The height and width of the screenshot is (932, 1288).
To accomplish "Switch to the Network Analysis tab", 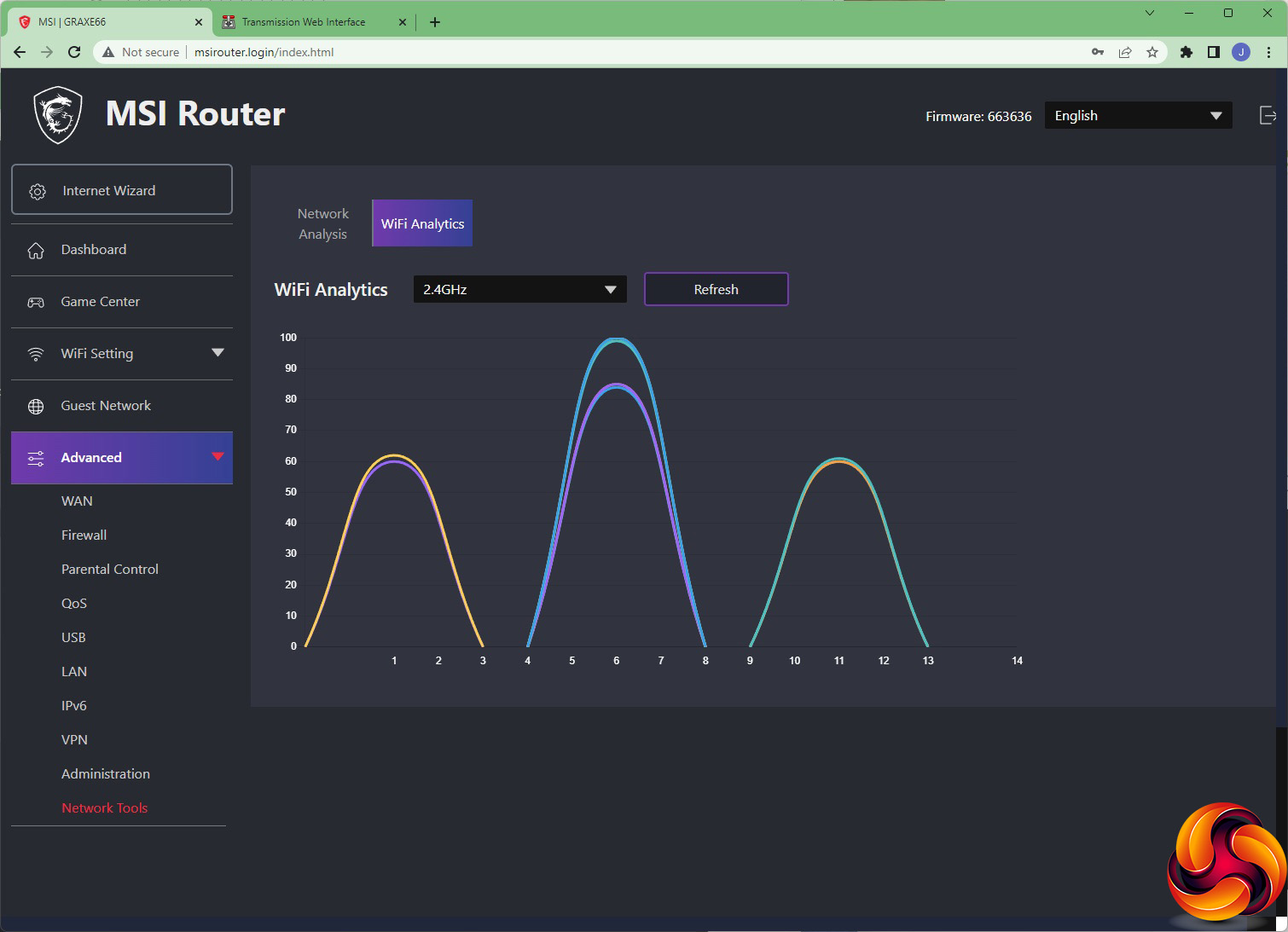I will [323, 223].
